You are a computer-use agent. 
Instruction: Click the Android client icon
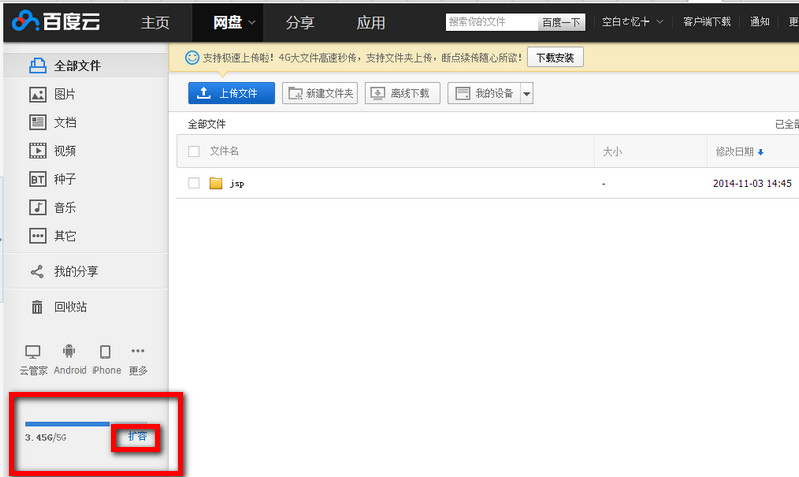(69, 352)
